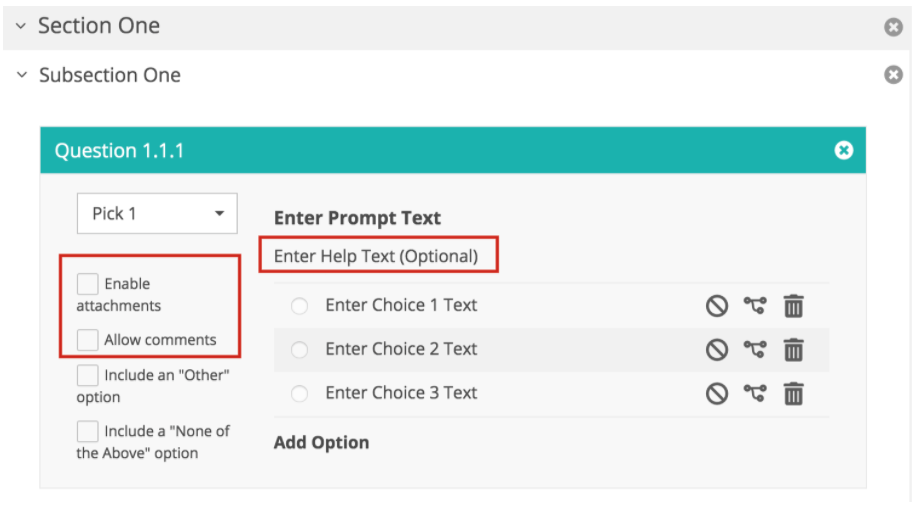This screenshot has height=514, width=917.
Task: Click Add Option link
Action: [x=321, y=443]
